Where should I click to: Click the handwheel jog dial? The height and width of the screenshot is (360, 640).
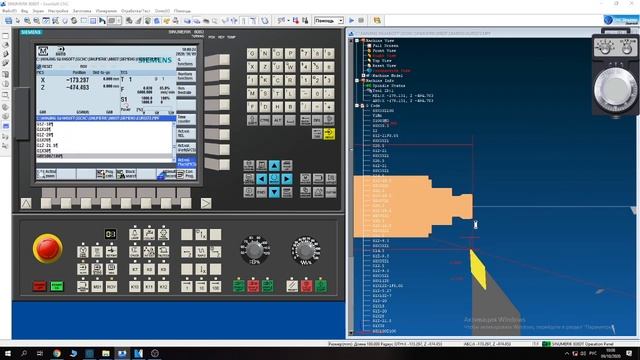(x=616, y=91)
